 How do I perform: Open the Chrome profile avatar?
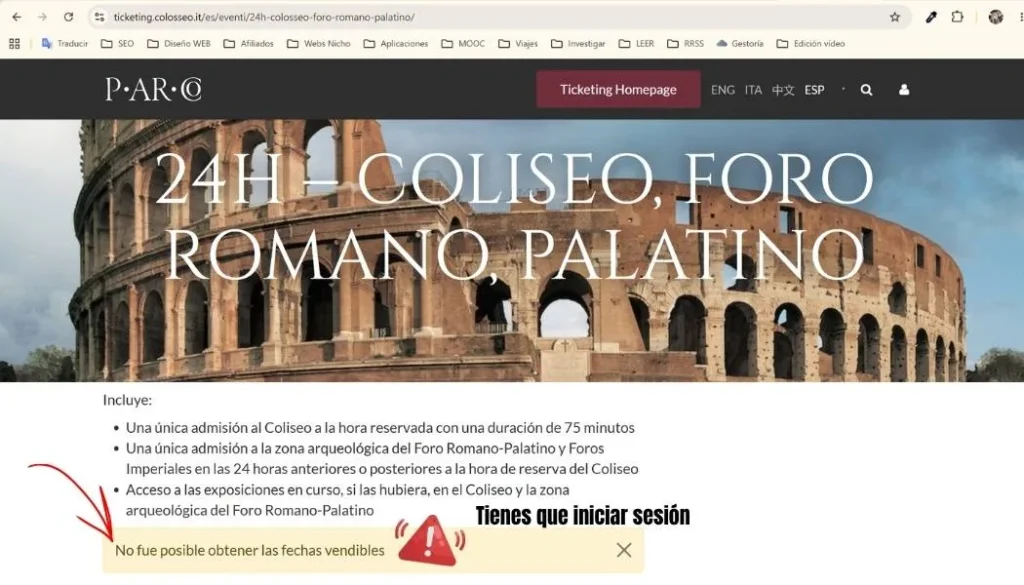(995, 17)
